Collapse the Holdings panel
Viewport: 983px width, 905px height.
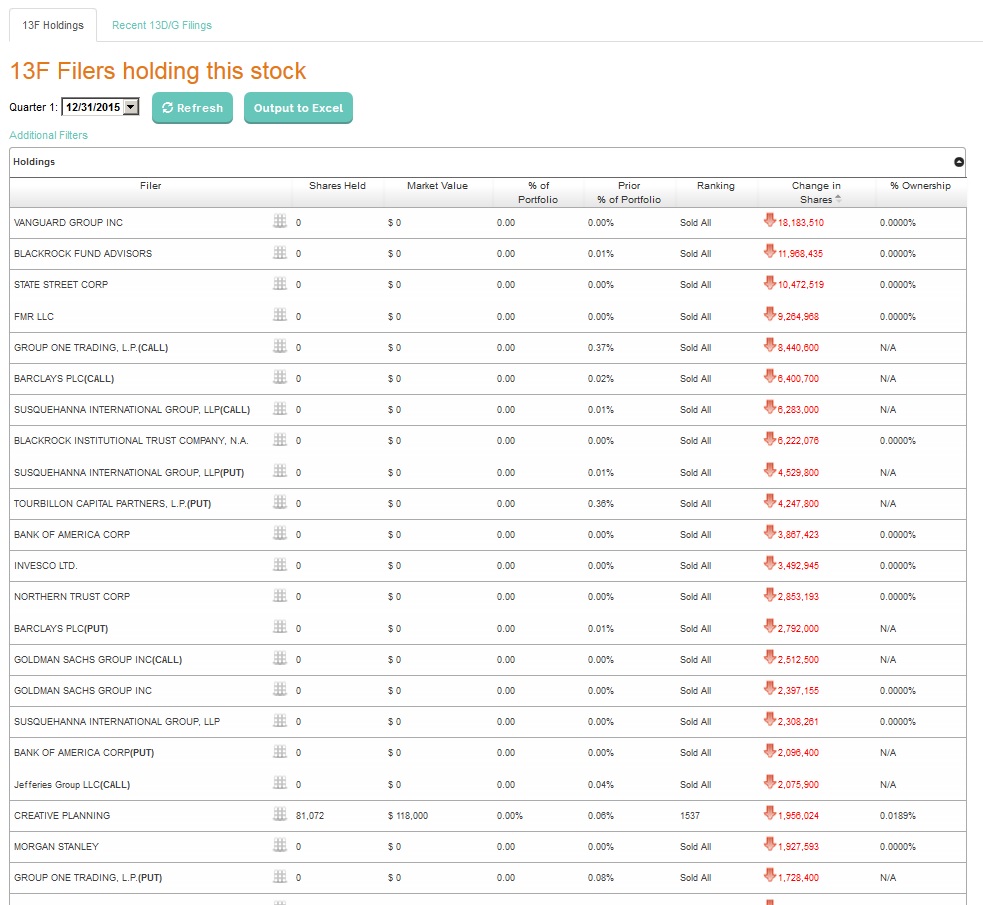pos(959,162)
